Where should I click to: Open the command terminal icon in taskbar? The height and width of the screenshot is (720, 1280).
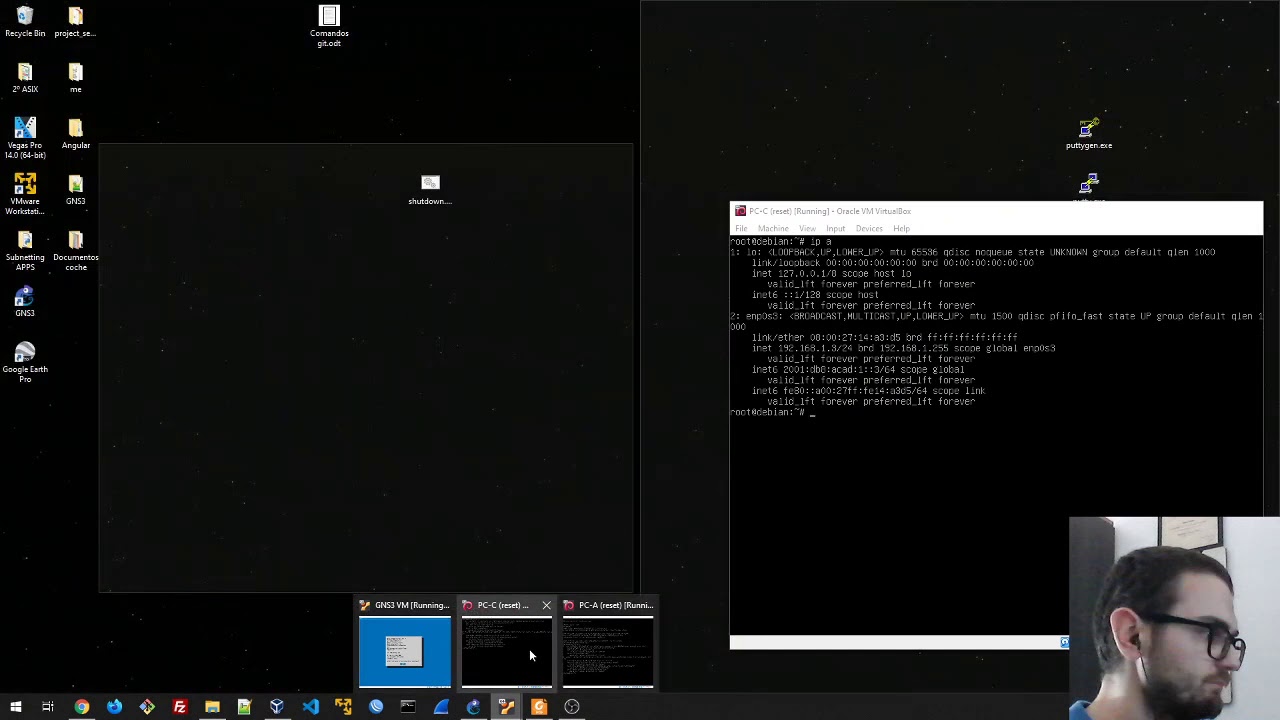click(x=408, y=707)
